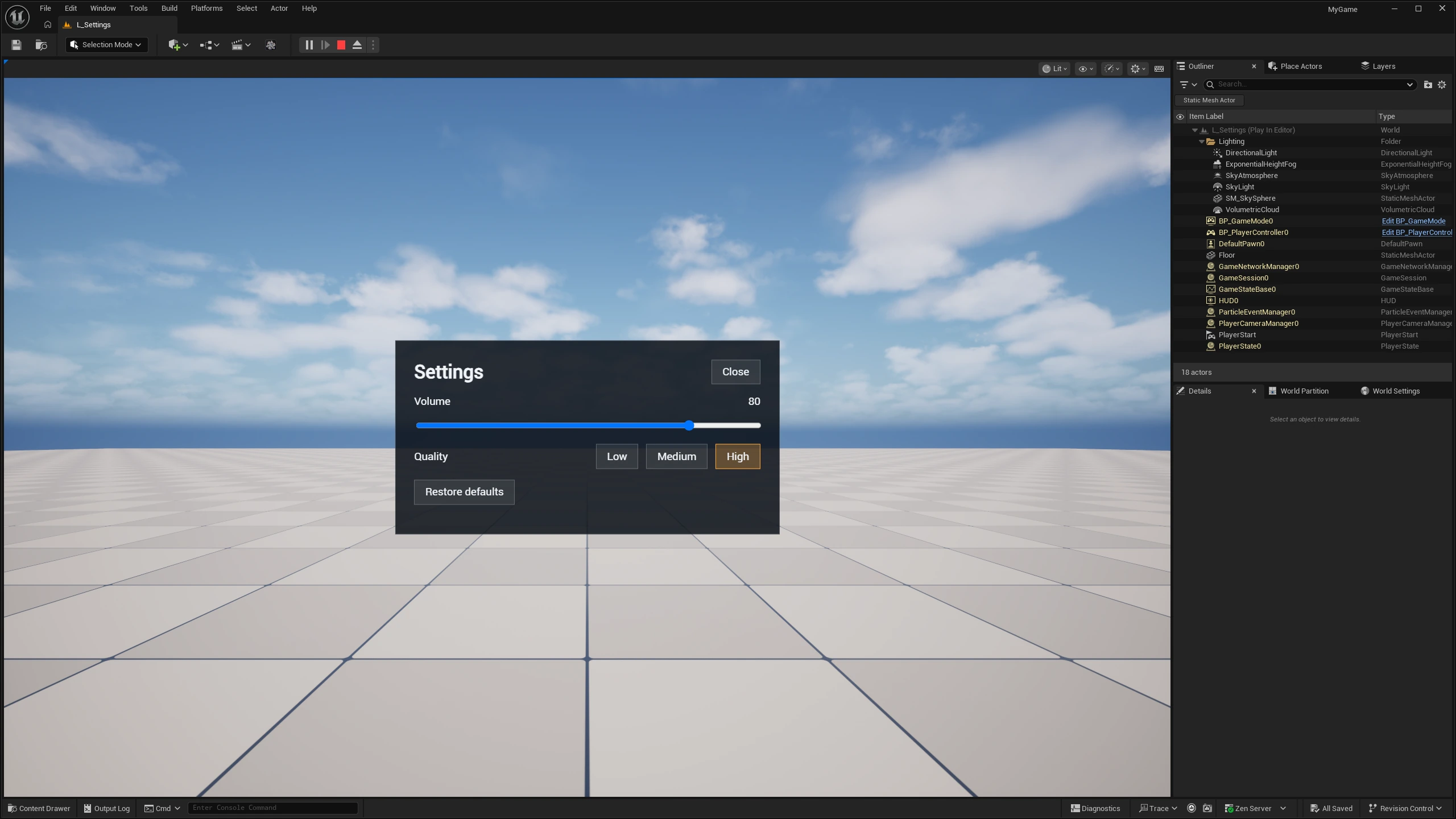Image resolution: width=1456 pixels, height=819 pixels.
Task: Open Output Log from the status bar
Action: (x=107, y=808)
